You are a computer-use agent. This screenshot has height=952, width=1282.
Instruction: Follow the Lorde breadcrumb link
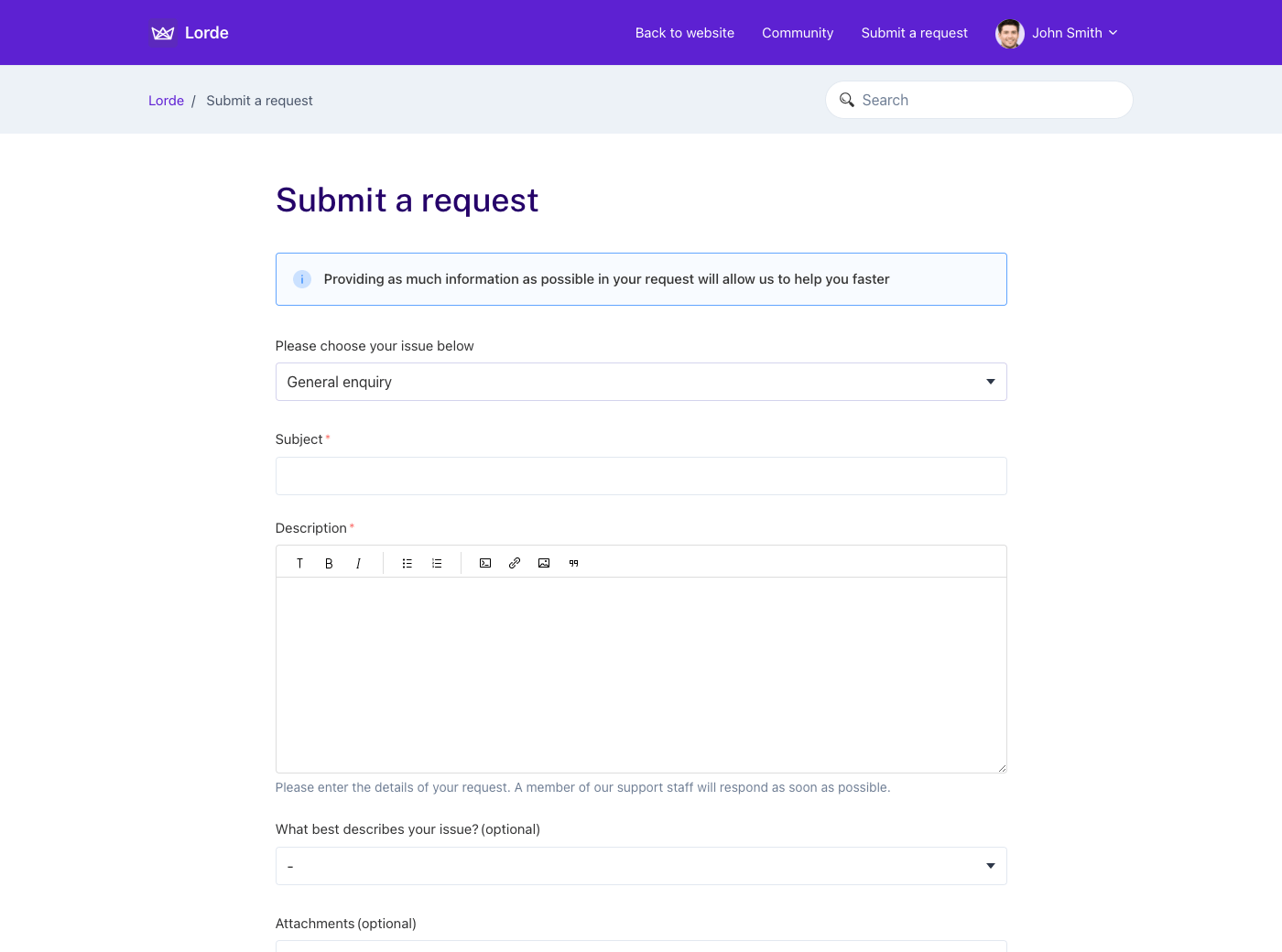[166, 101]
